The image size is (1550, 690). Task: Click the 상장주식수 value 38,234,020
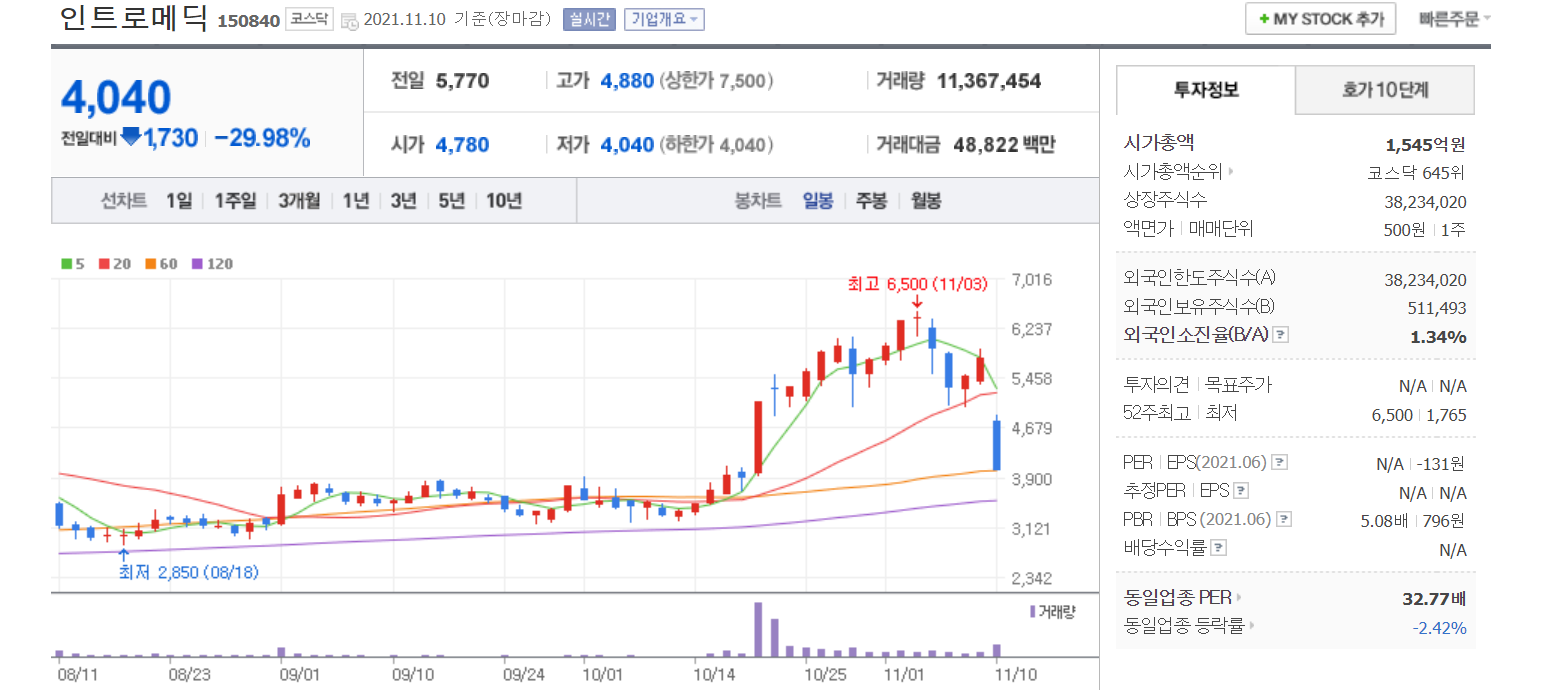[1425, 201]
